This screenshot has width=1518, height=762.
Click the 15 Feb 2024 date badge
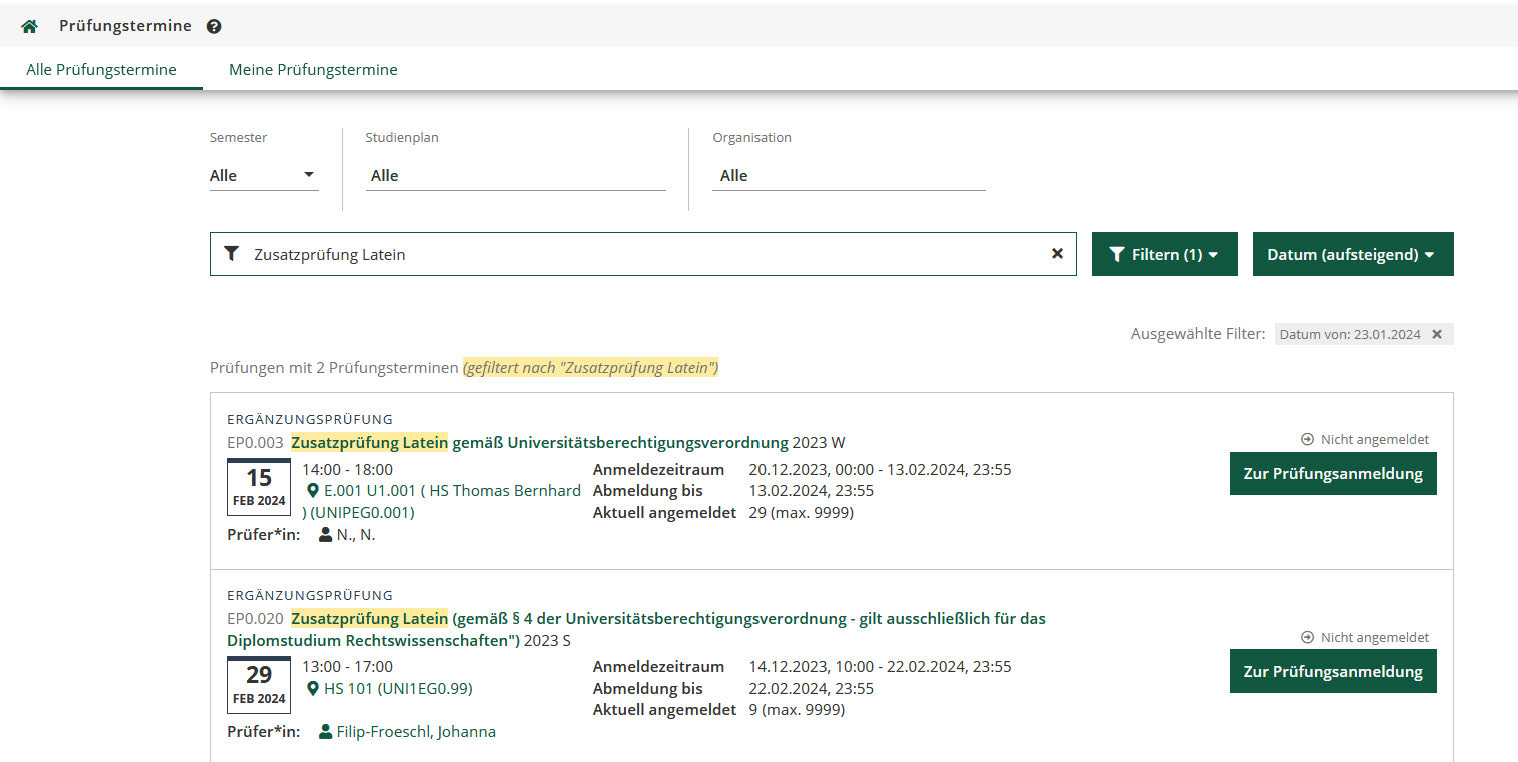(x=259, y=487)
